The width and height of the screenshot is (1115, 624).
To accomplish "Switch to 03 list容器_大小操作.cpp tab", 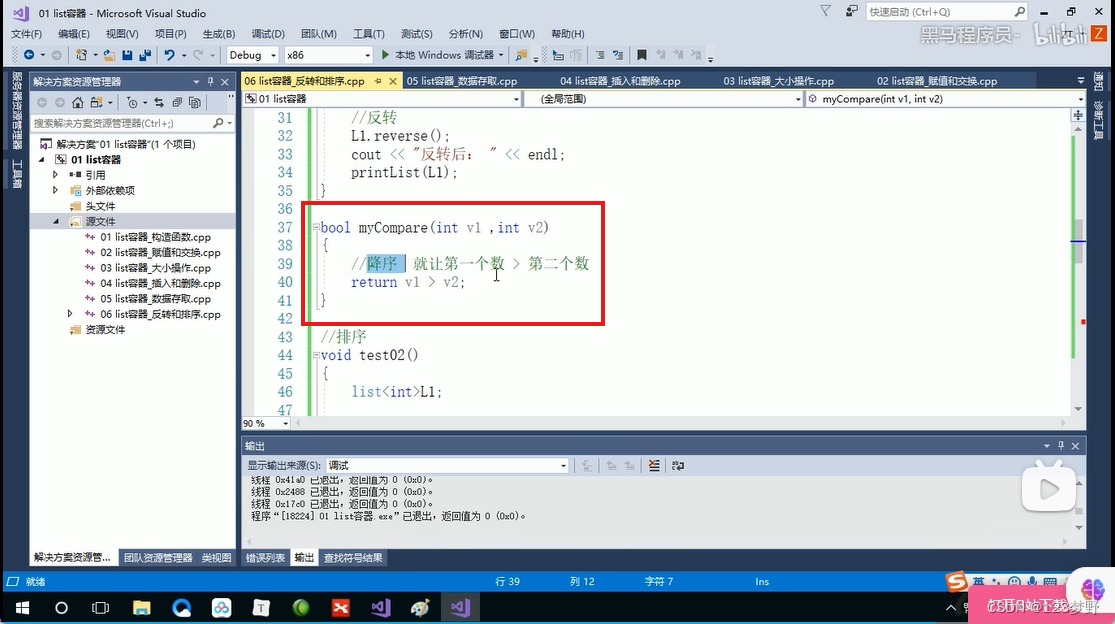I will [x=779, y=81].
